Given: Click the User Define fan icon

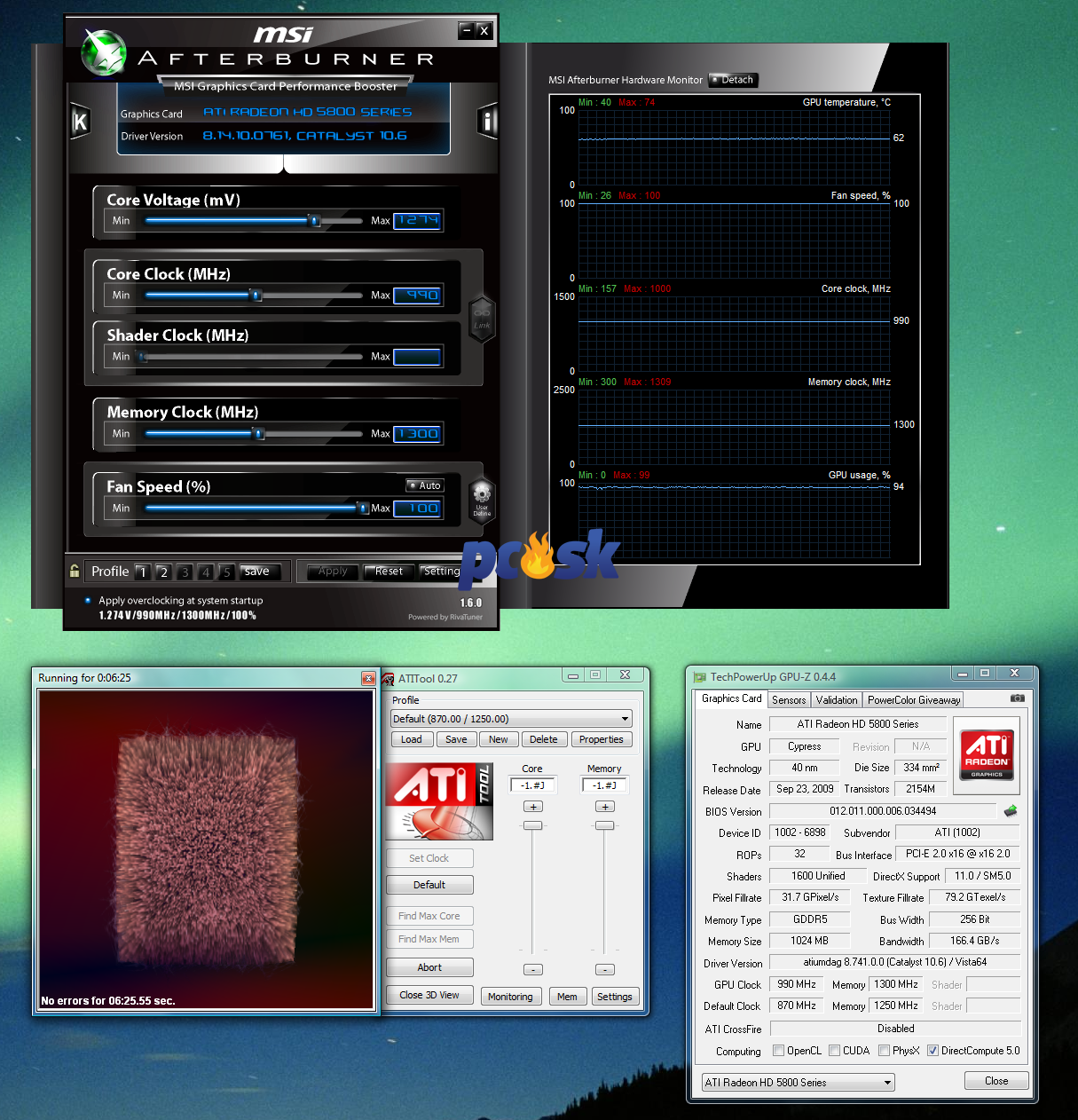Looking at the screenshot, I should (482, 502).
